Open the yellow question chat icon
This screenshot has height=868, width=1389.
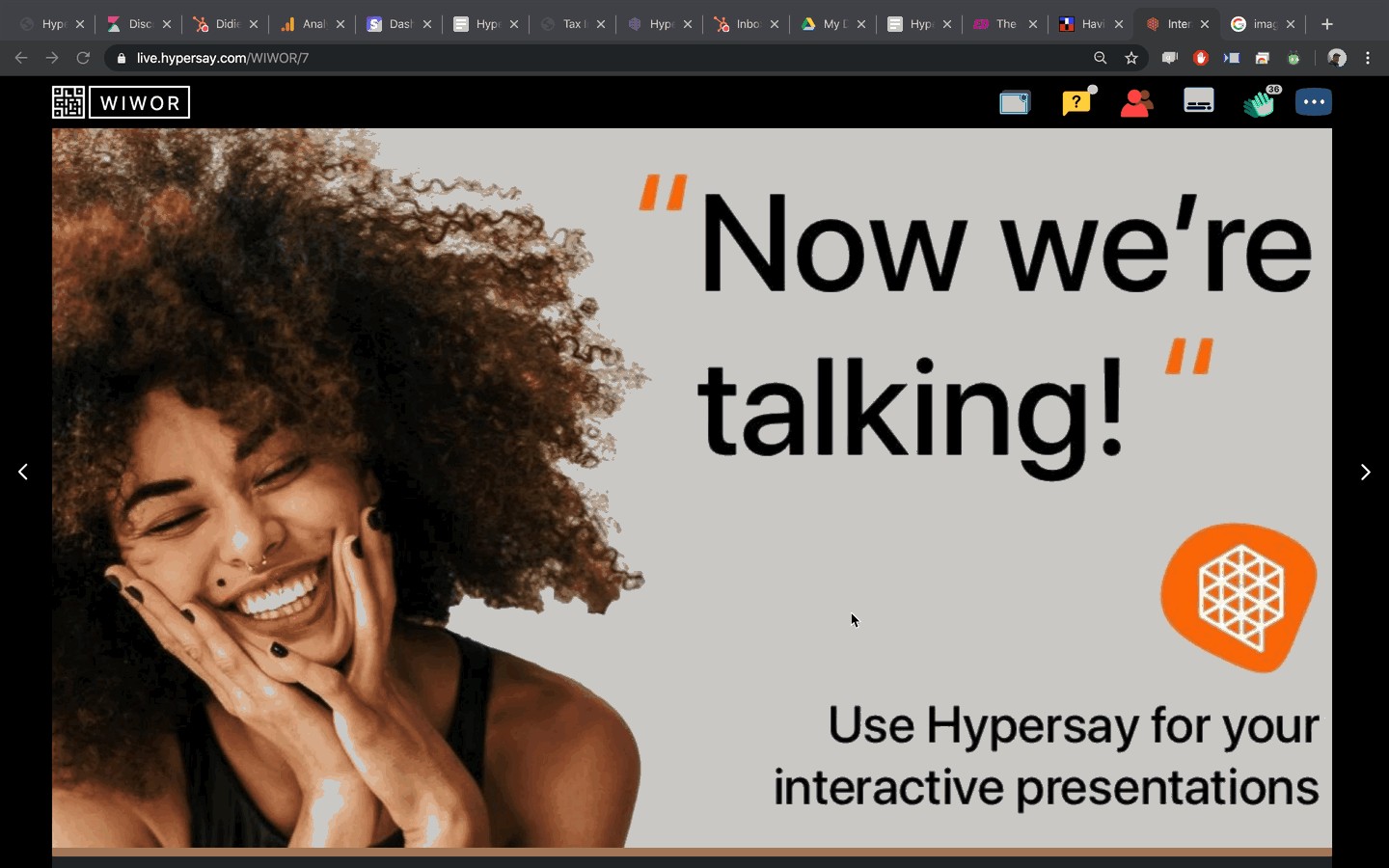pyautogui.click(x=1076, y=102)
